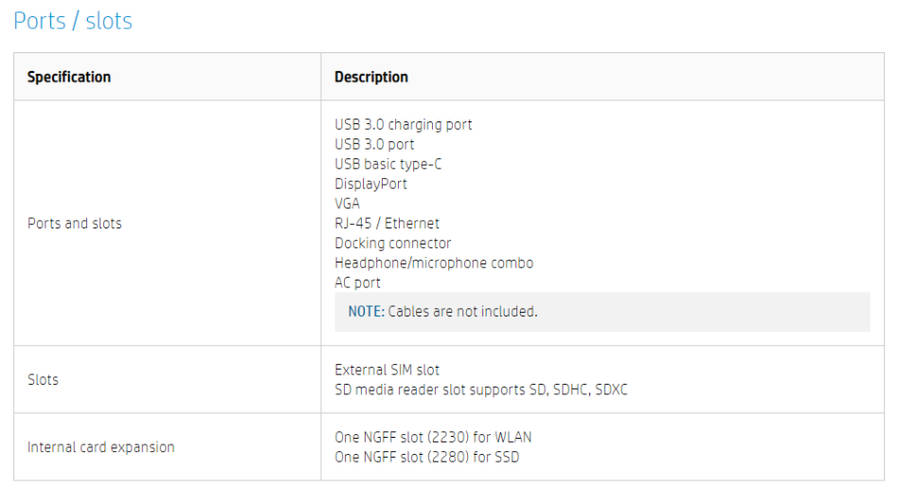The height and width of the screenshot is (490, 900).
Task: Click USB 3.0 charging port text
Action: (403, 125)
